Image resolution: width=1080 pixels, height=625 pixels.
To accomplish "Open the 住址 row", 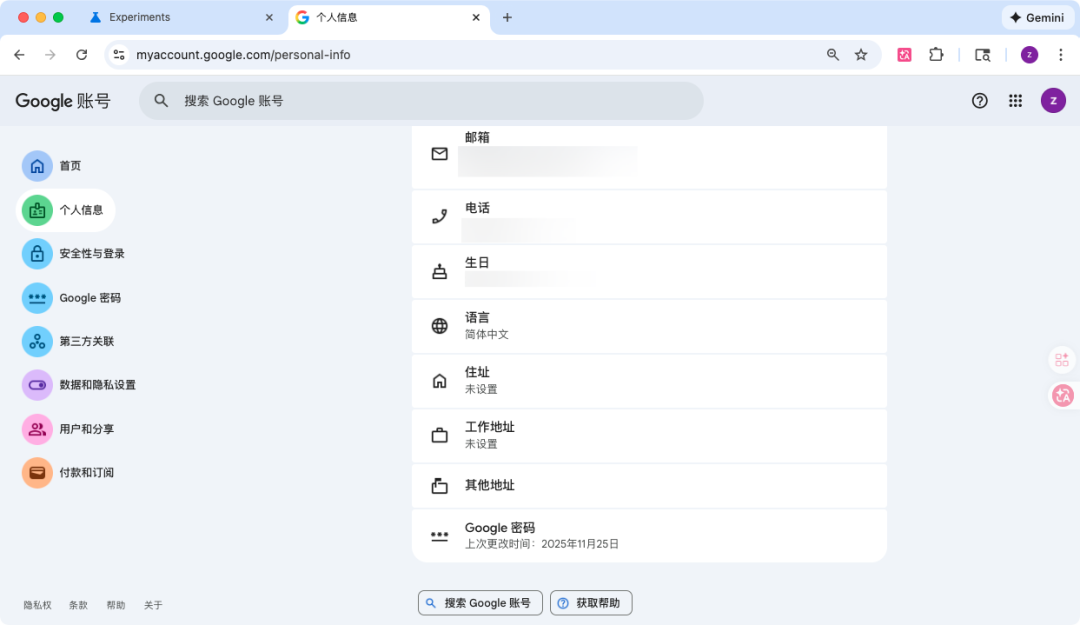I will coord(649,380).
